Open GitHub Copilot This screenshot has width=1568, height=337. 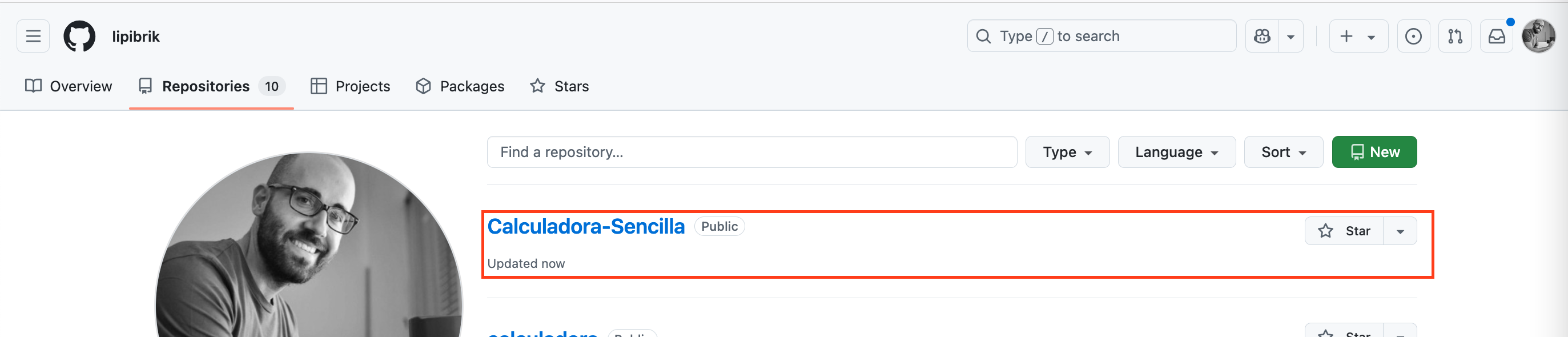click(1263, 36)
